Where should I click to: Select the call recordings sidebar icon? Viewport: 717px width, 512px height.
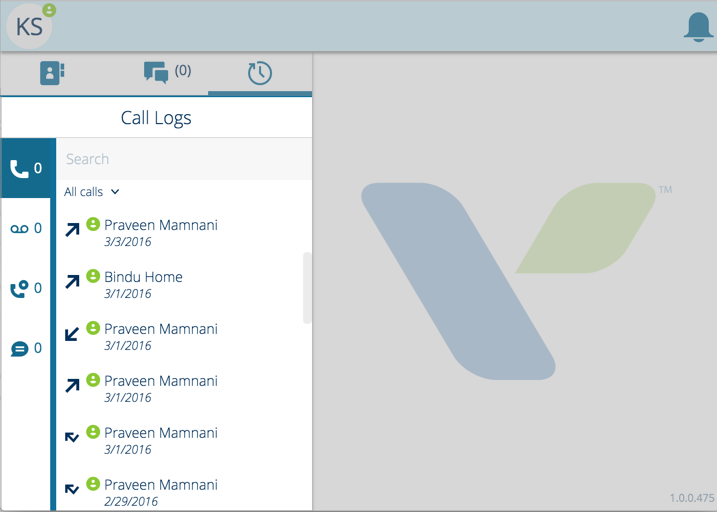(26, 288)
